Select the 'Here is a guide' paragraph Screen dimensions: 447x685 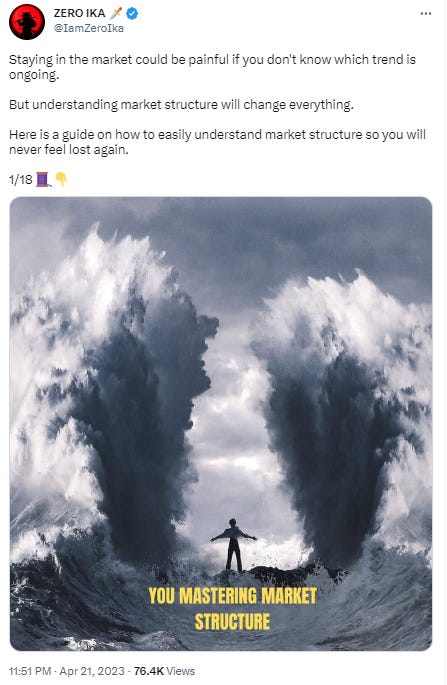[x=217, y=142]
